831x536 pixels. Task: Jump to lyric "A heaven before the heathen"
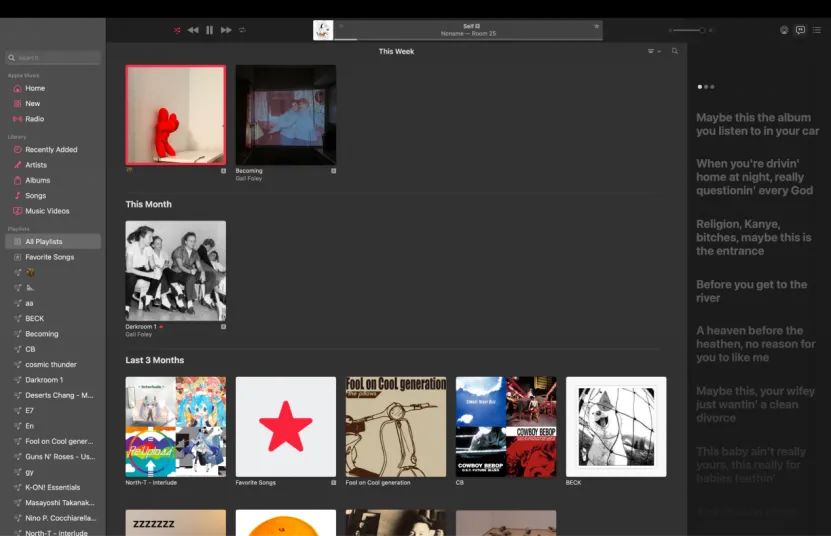coord(756,344)
